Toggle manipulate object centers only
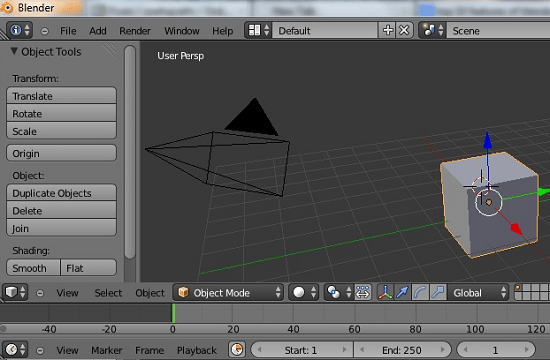This screenshot has height=360, width=550. click(x=363, y=292)
